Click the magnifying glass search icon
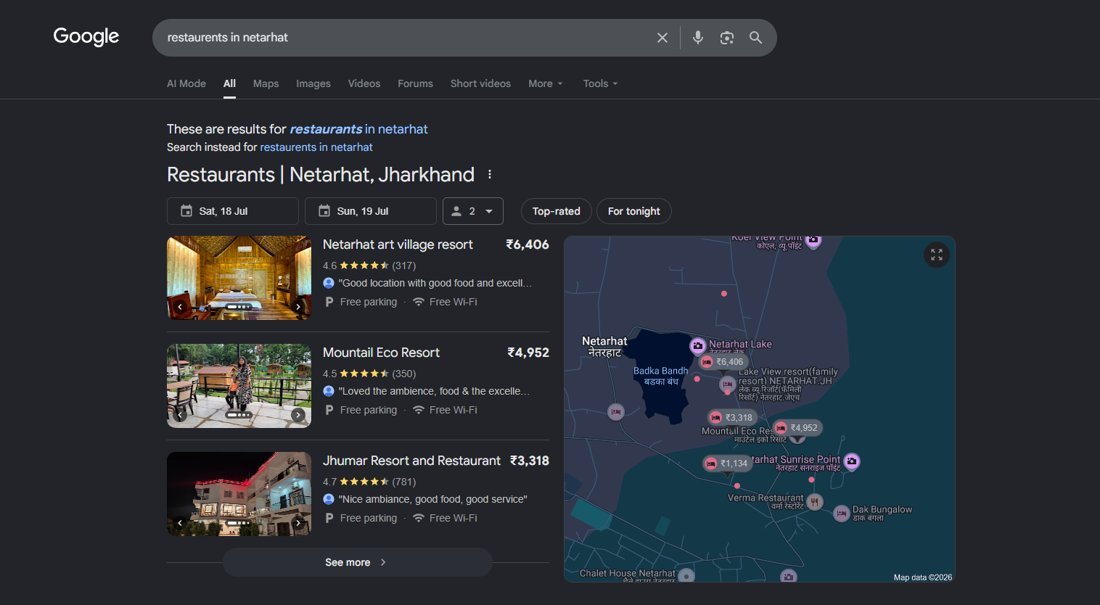 (756, 38)
